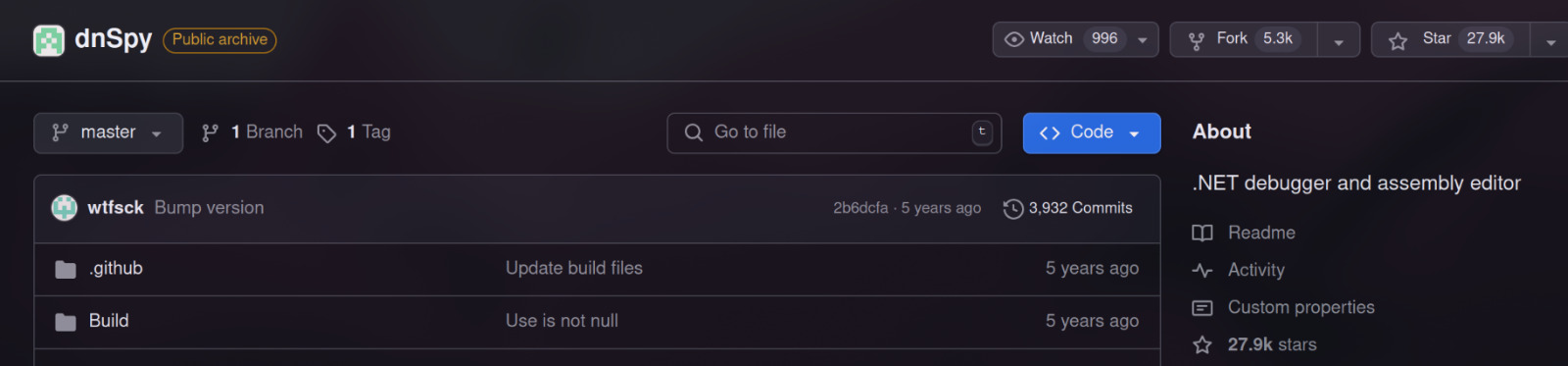Click the Go to file search field
Image resolution: width=1568 pixels, height=366 pixels.
click(x=834, y=133)
